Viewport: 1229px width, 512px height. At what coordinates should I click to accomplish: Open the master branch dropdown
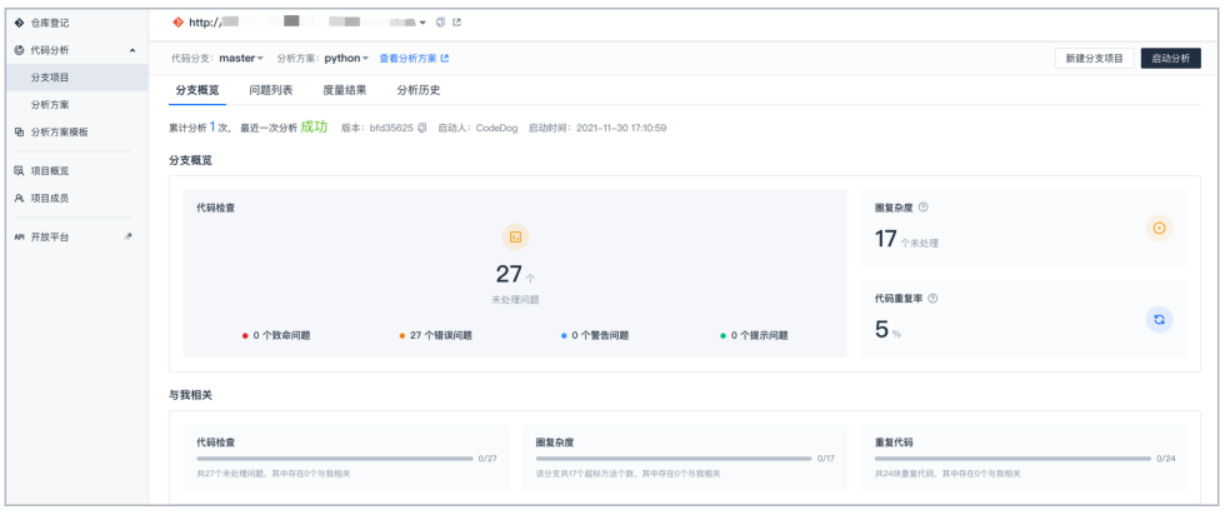click(241, 58)
